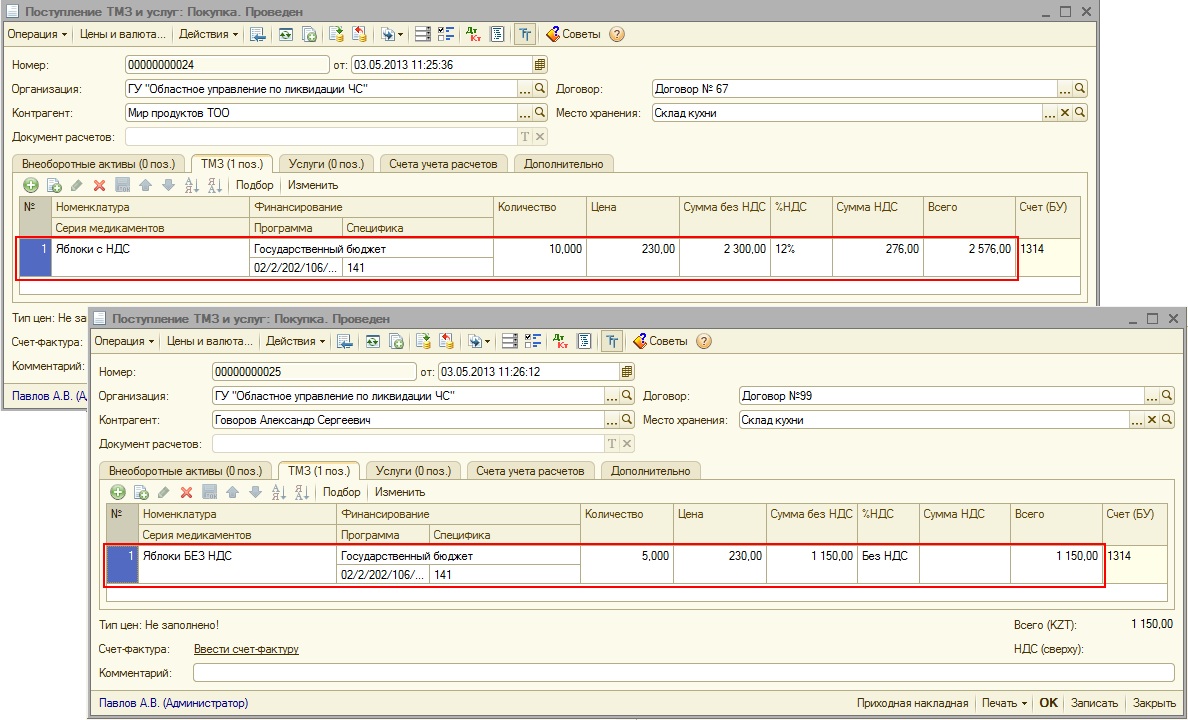Click magnifier icon next to Договор №99 field
The width and height of the screenshot is (1188, 720).
(1166, 396)
